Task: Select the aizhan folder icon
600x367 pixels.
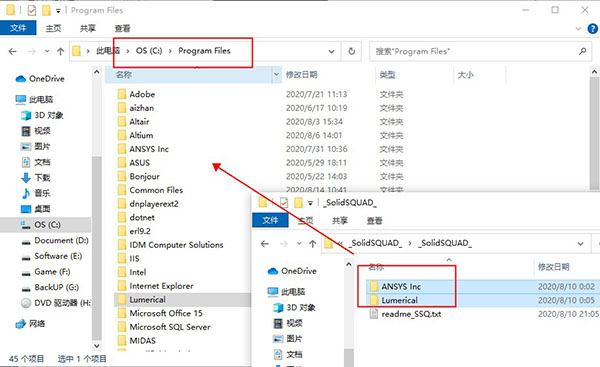Action: (122, 108)
